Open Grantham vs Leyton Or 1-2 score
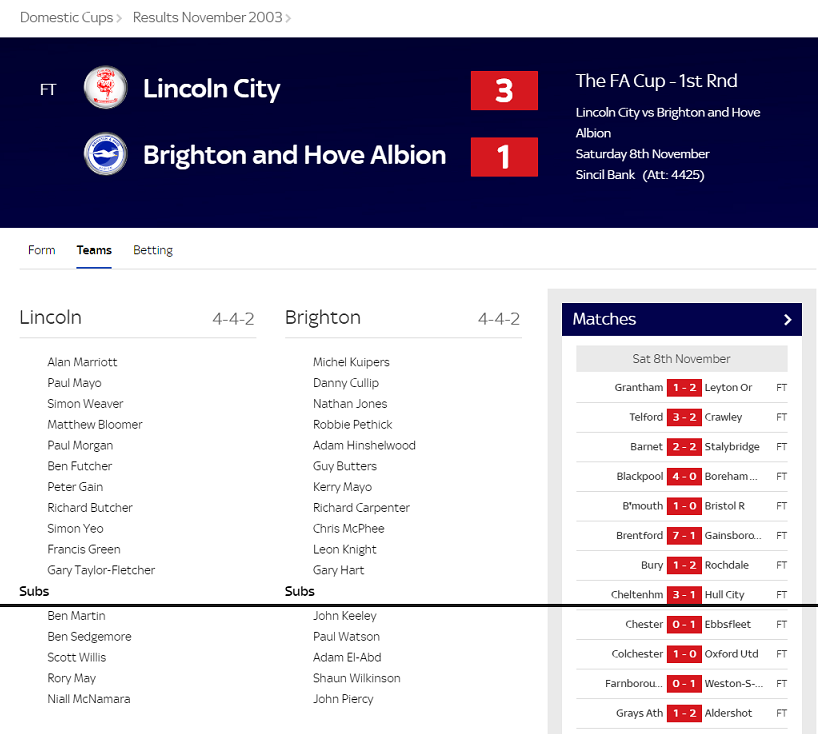Viewport: 818px width, 734px height. pyautogui.click(x=684, y=388)
